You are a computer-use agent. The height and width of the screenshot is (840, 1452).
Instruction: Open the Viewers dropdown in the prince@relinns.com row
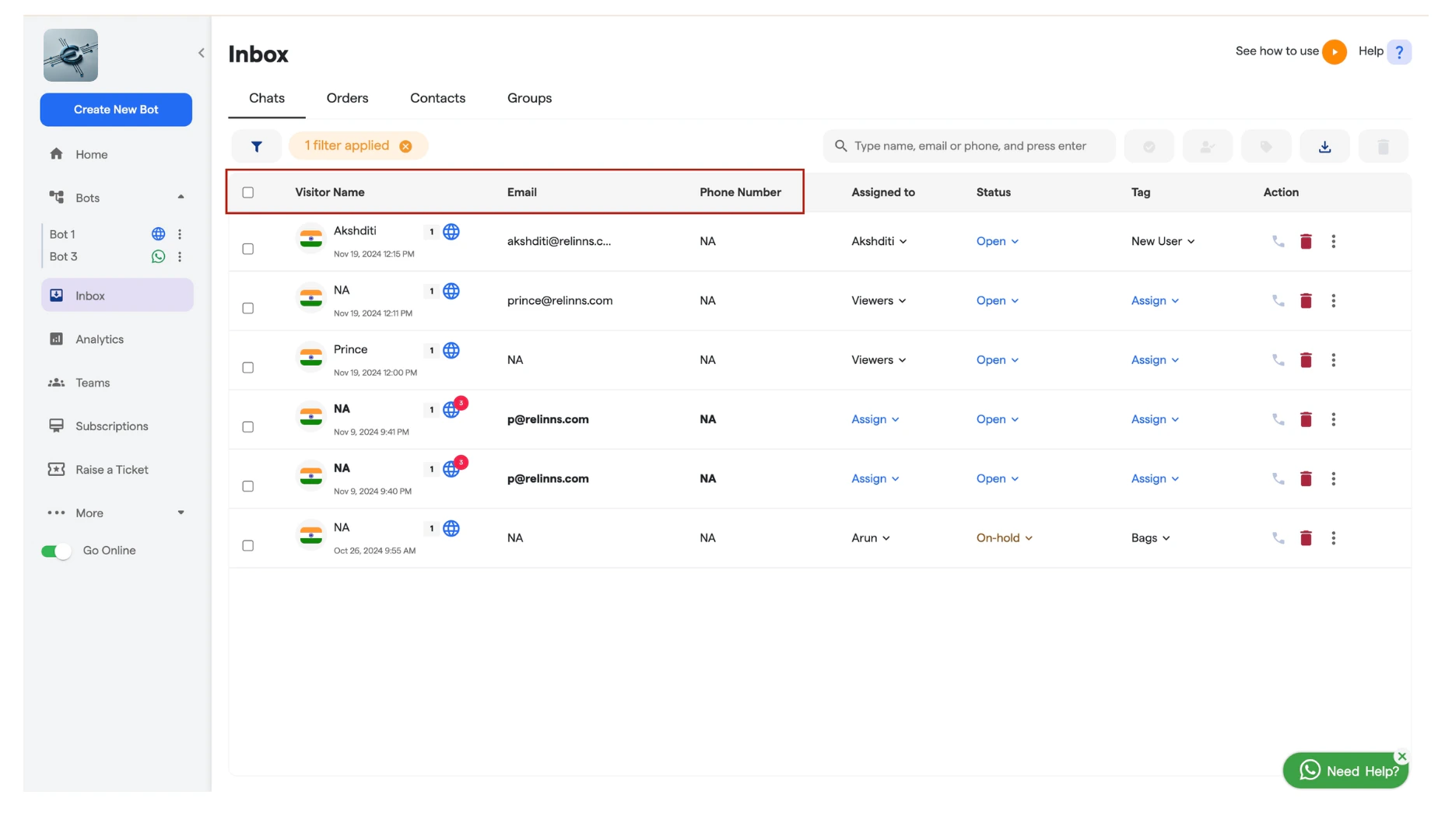pyautogui.click(x=879, y=300)
